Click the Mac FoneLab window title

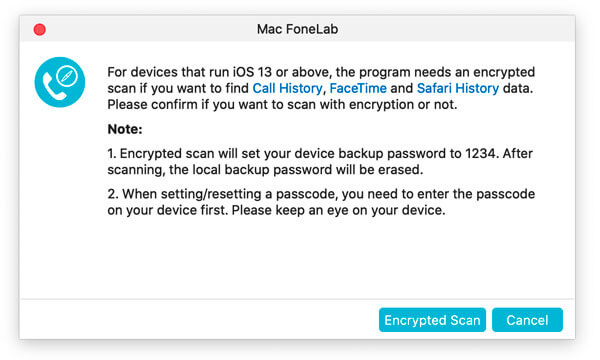[x=297, y=29]
